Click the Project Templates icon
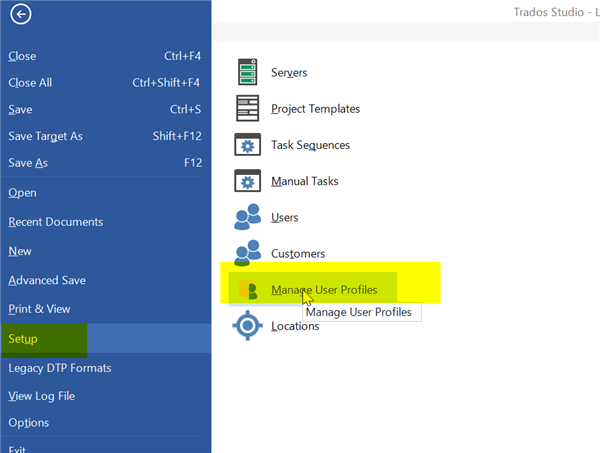This screenshot has width=600, height=453. [248, 108]
